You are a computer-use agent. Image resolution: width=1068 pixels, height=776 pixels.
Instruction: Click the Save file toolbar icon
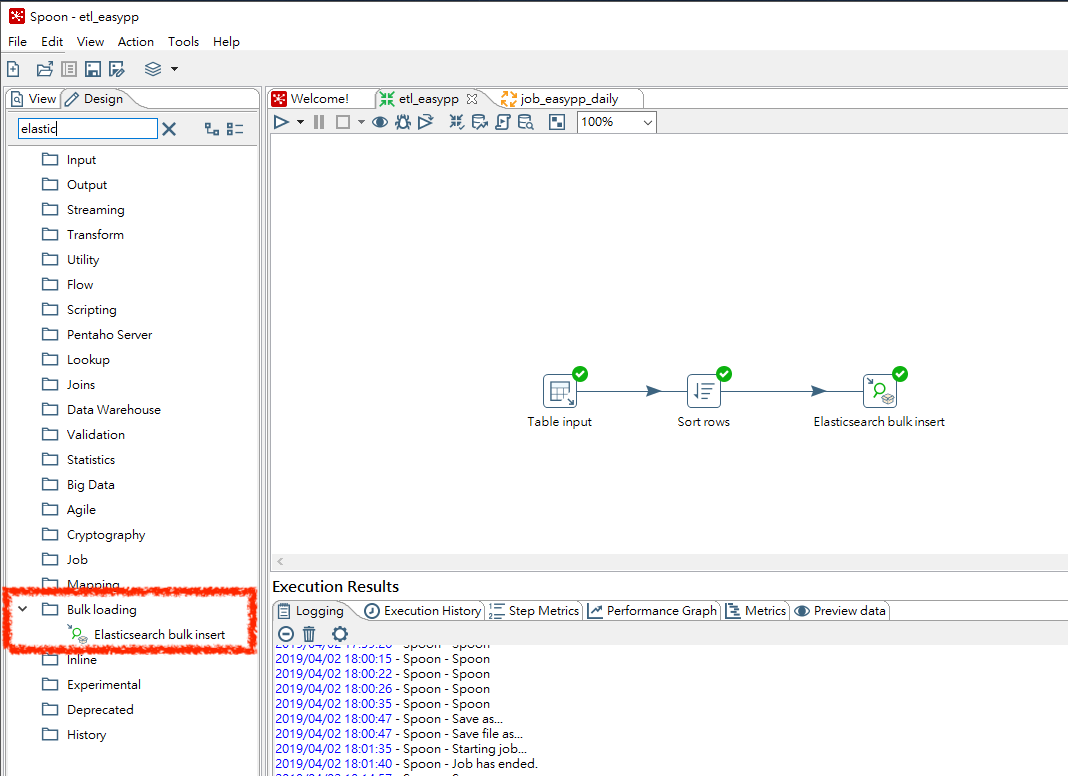coord(93,69)
